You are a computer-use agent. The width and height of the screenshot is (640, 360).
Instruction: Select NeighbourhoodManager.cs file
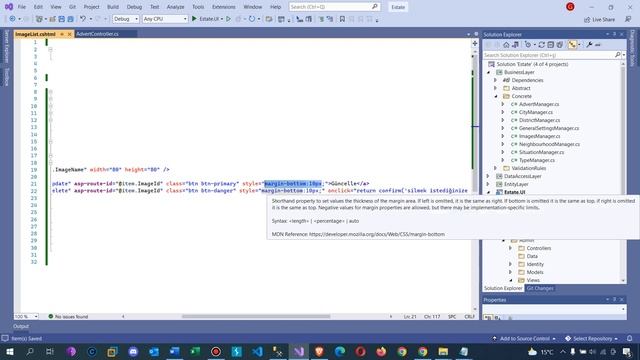(x=549, y=144)
